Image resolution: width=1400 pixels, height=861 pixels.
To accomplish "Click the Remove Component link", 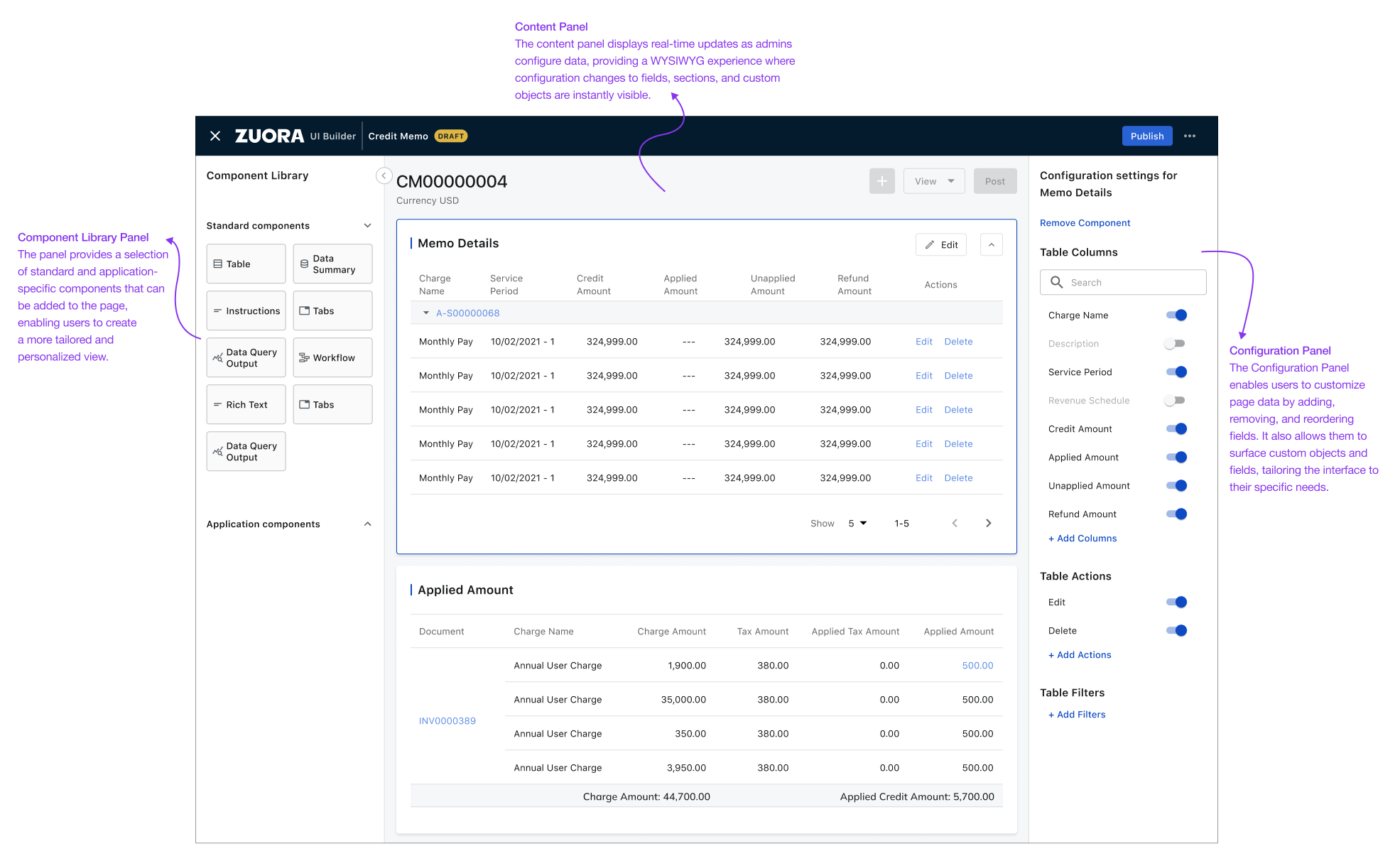I will pyautogui.click(x=1085, y=222).
